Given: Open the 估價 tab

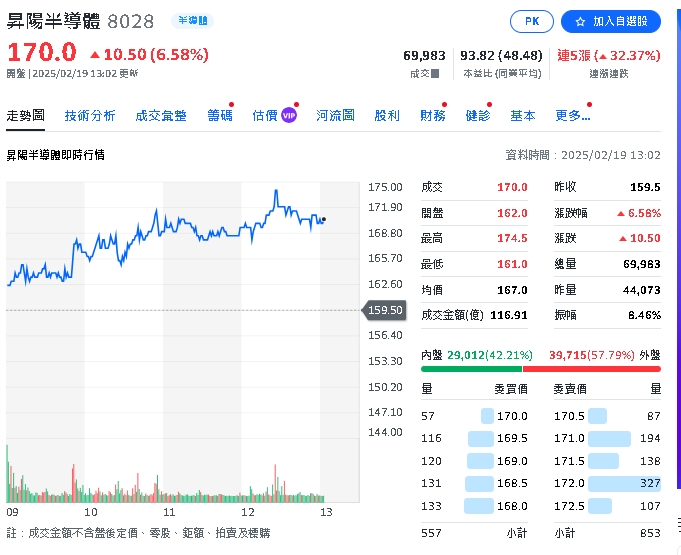Looking at the screenshot, I should tap(265, 116).
